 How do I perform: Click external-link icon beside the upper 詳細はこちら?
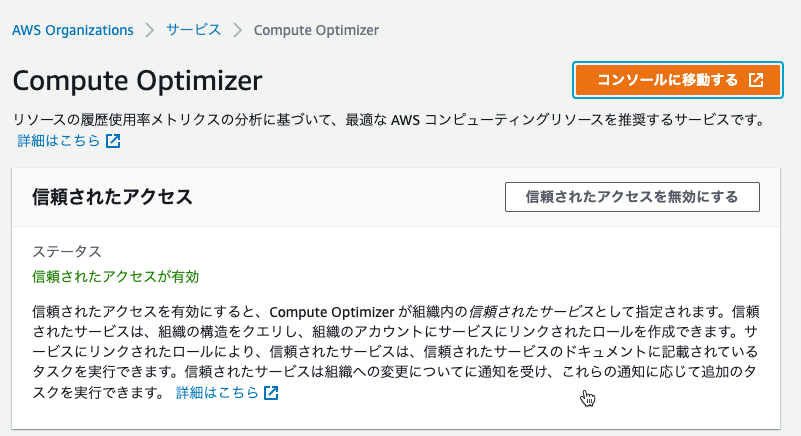[x=113, y=141]
